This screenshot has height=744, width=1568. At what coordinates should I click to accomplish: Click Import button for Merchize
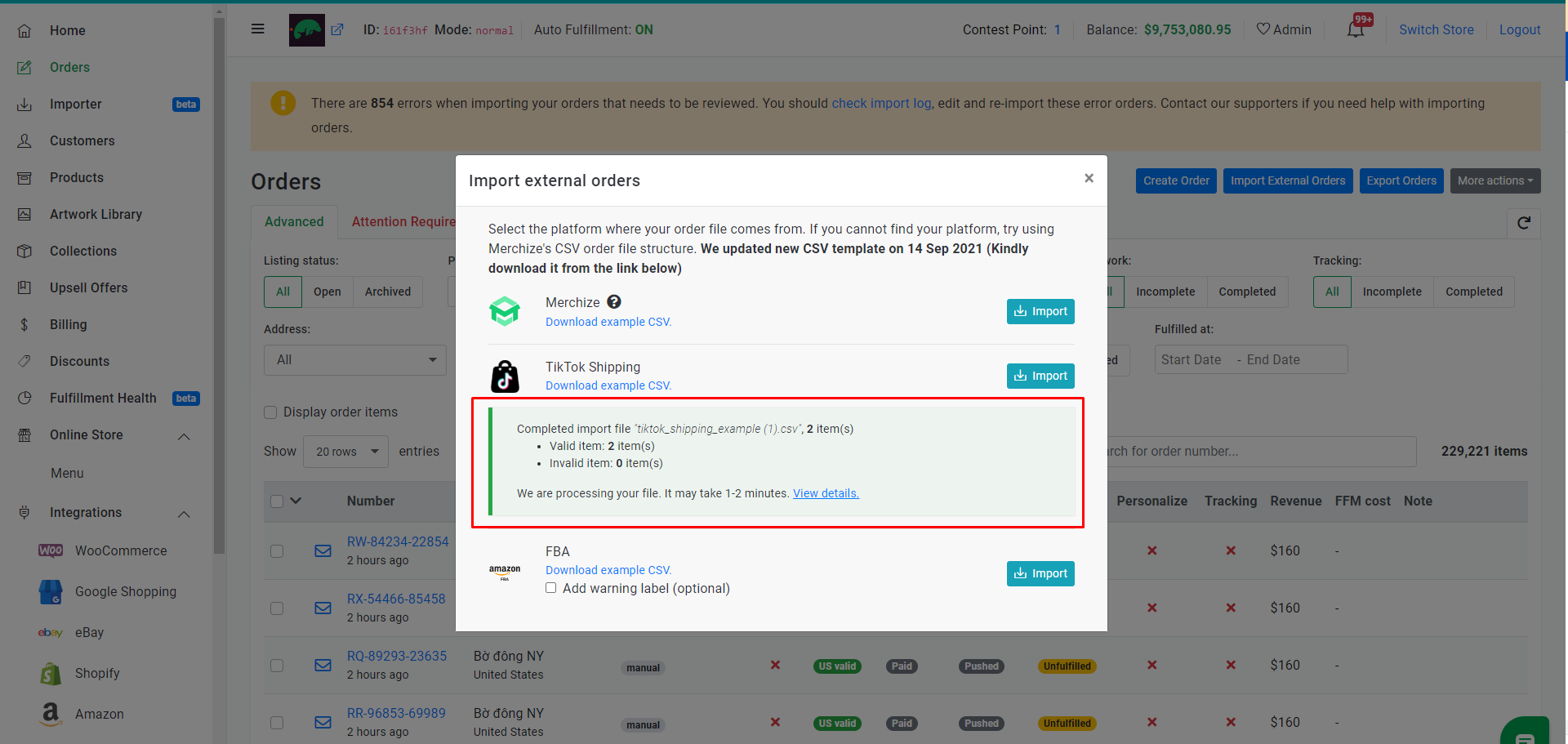(1040, 311)
